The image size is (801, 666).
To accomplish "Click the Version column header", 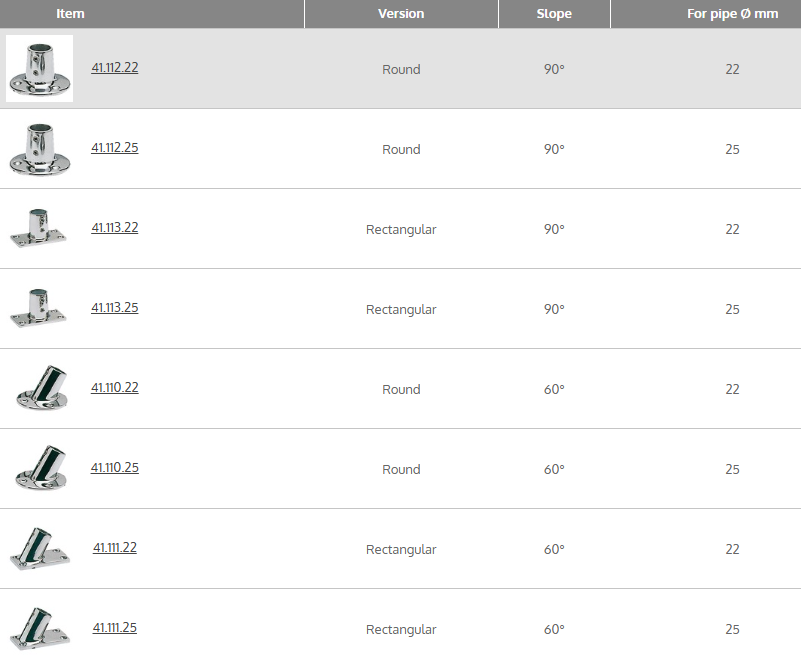I will [401, 14].
